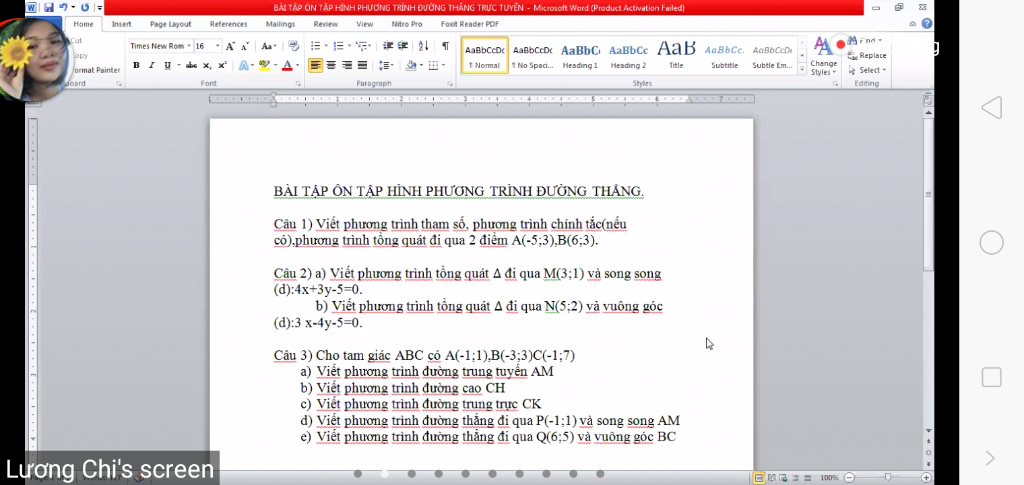Increase the paragraph indent
1024x485 pixels.
point(403,46)
